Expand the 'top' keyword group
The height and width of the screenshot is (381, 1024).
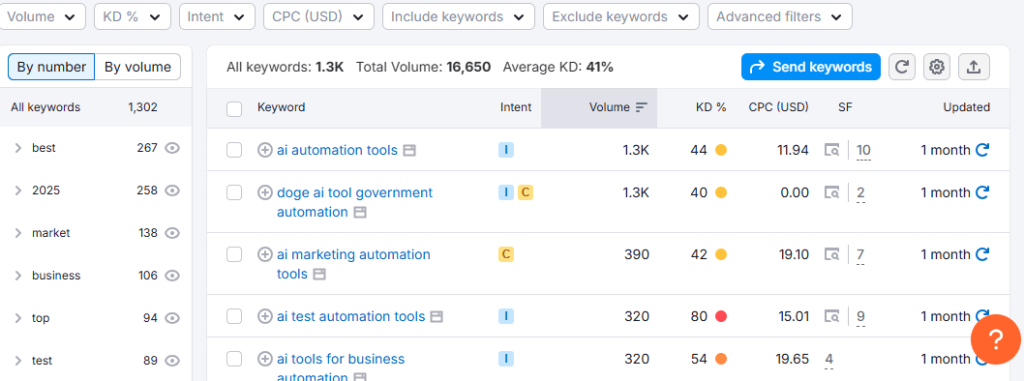(x=18, y=318)
